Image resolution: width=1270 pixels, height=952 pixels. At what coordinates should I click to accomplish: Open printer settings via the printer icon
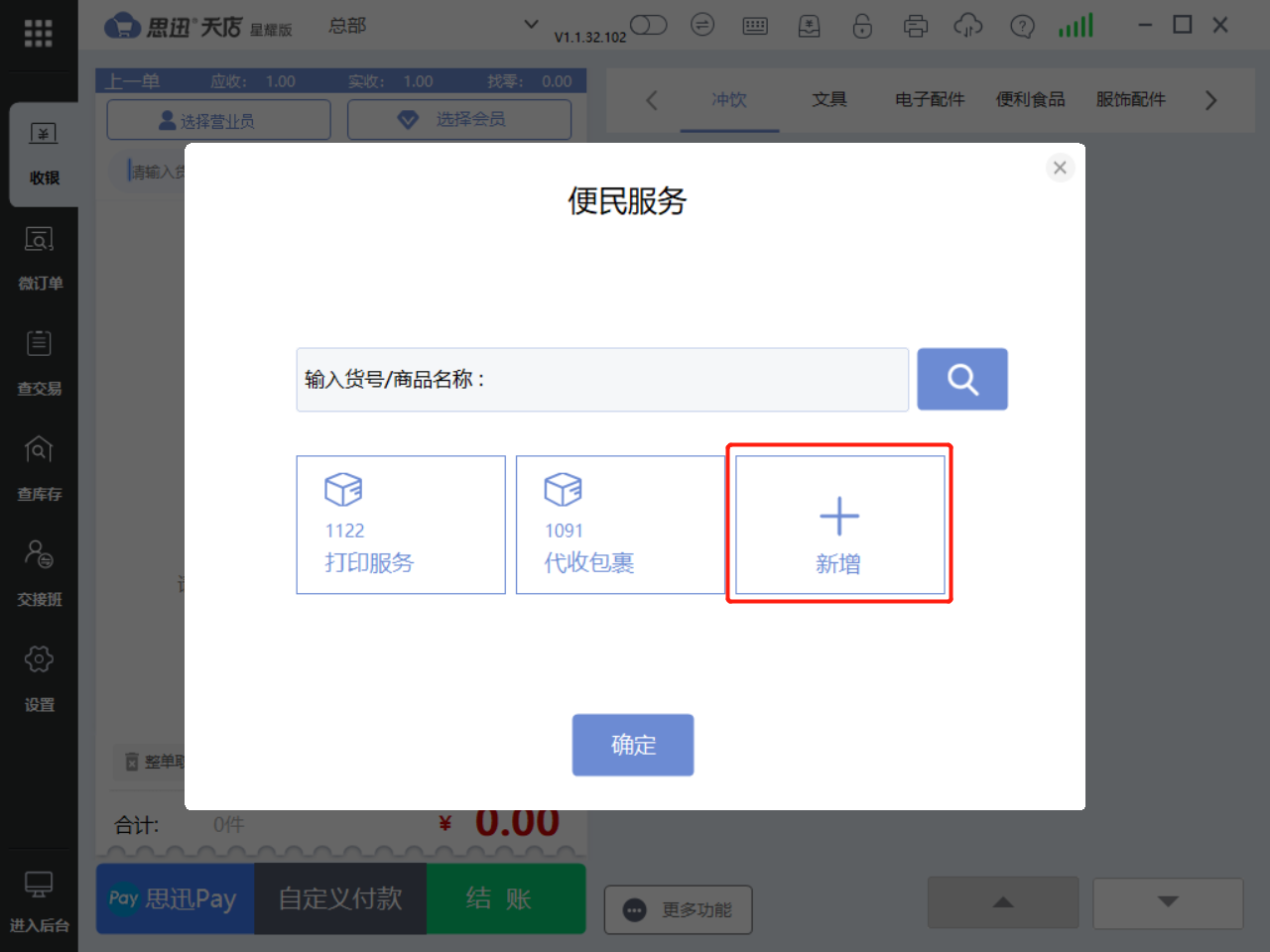click(x=915, y=26)
